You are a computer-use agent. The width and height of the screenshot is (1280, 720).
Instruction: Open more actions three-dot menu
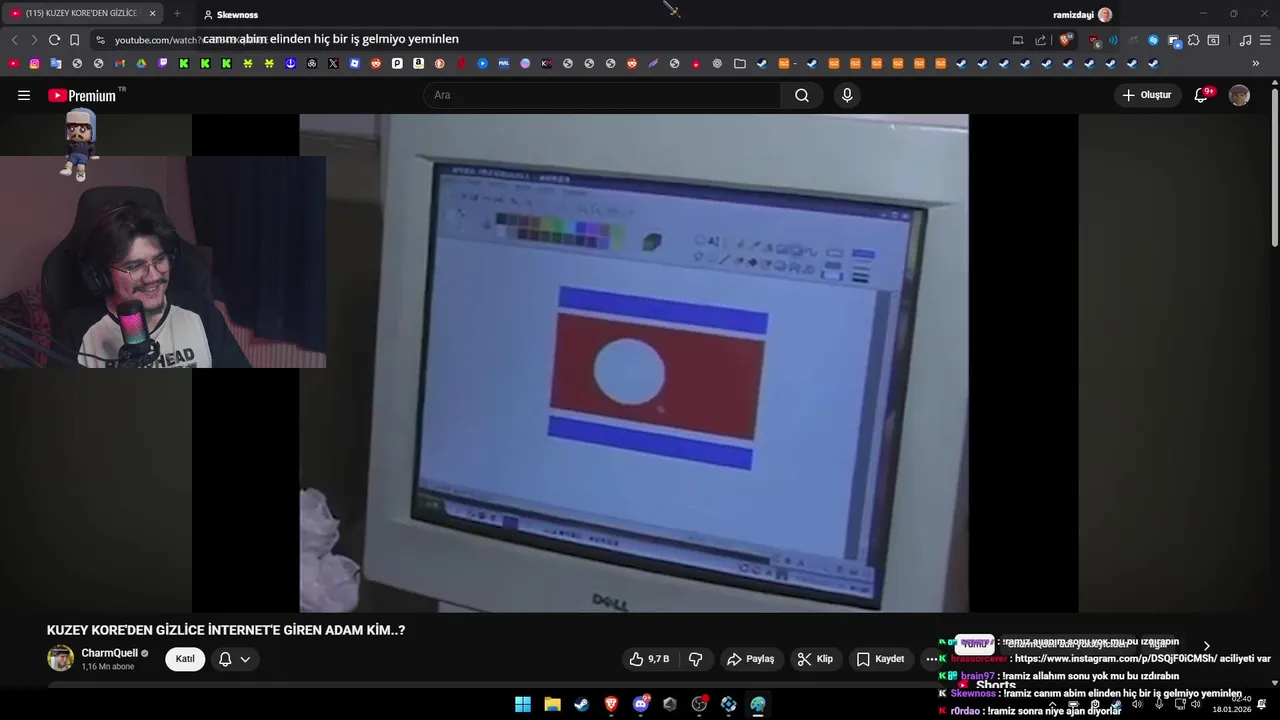(x=931, y=659)
